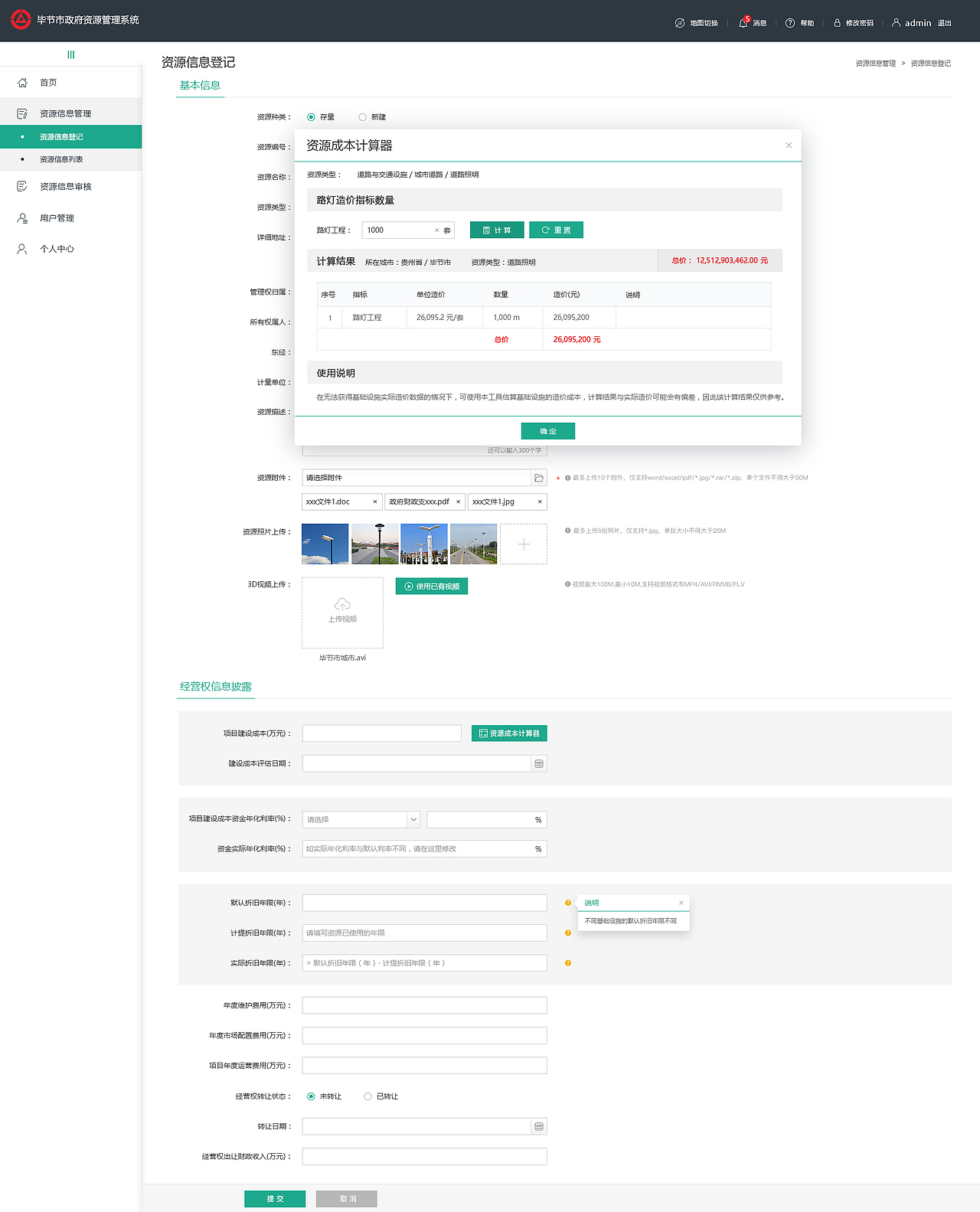This screenshot has height=1212, width=980.
Task: Click the folder icon to browse attachments
Action: (x=539, y=478)
